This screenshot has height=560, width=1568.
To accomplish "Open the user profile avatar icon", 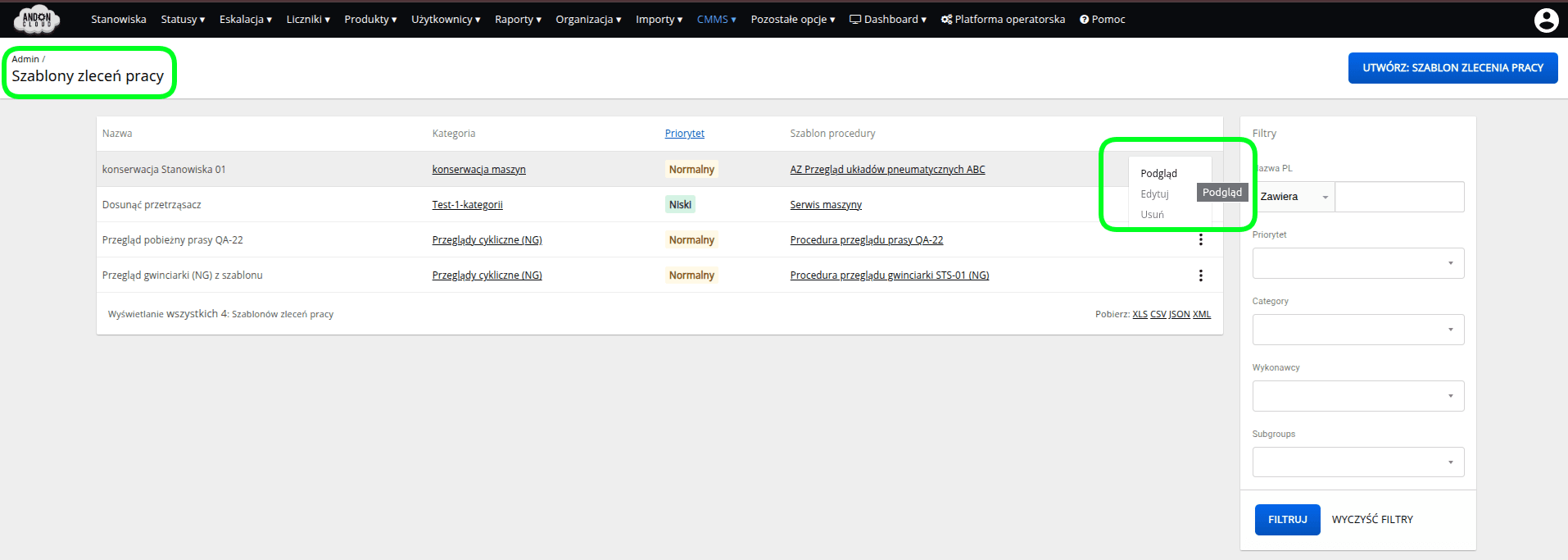I will [x=1546, y=20].
